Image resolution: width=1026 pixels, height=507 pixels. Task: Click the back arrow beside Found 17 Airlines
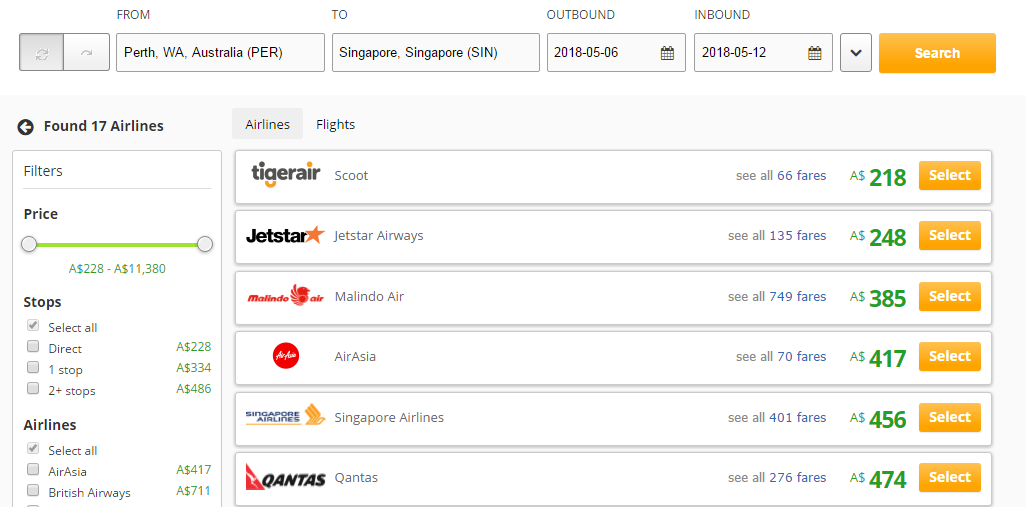point(26,127)
